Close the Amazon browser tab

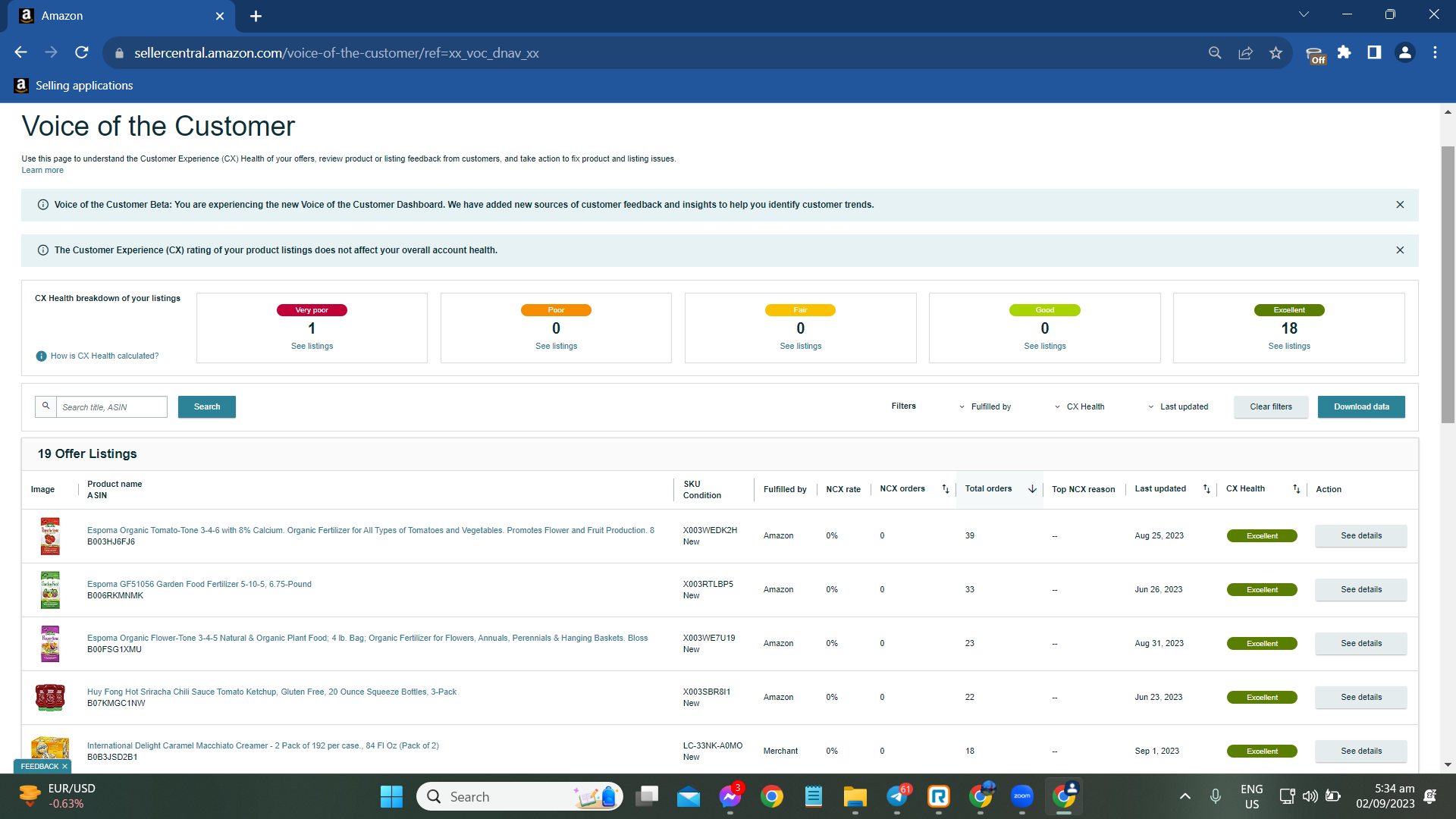pyautogui.click(x=220, y=16)
